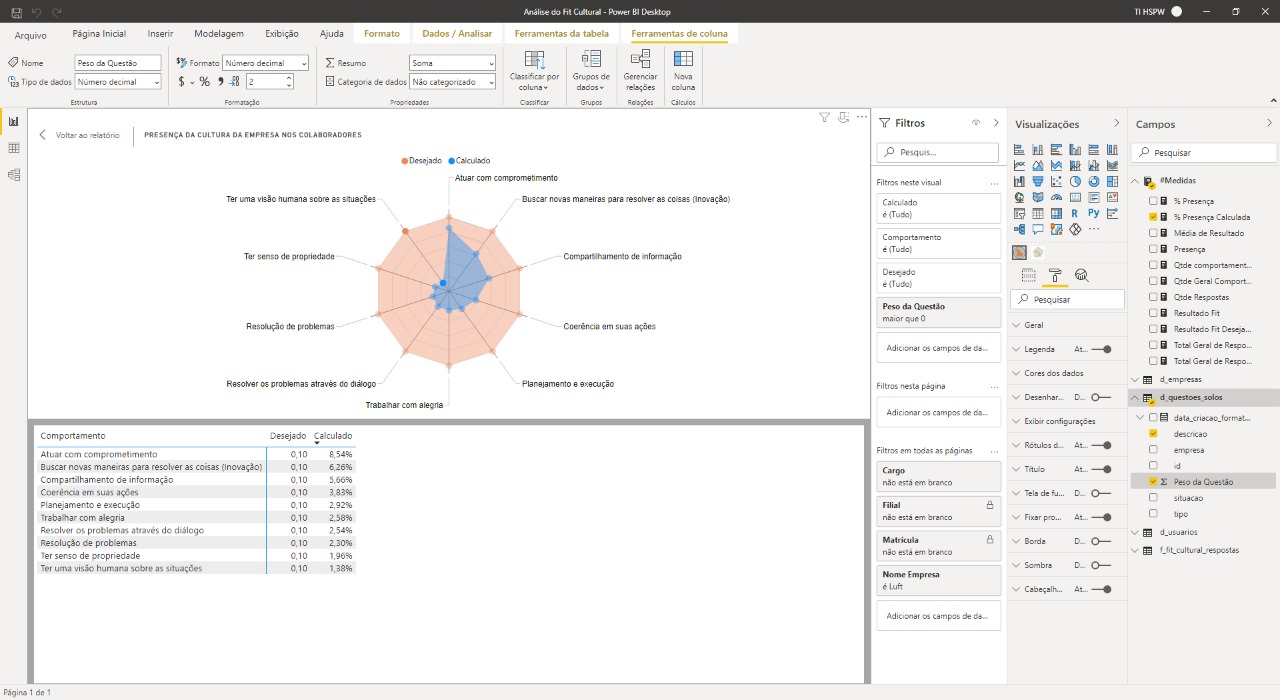Open the Report view from the left sidebar
The height and width of the screenshot is (700, 1280).
[13, 121]
